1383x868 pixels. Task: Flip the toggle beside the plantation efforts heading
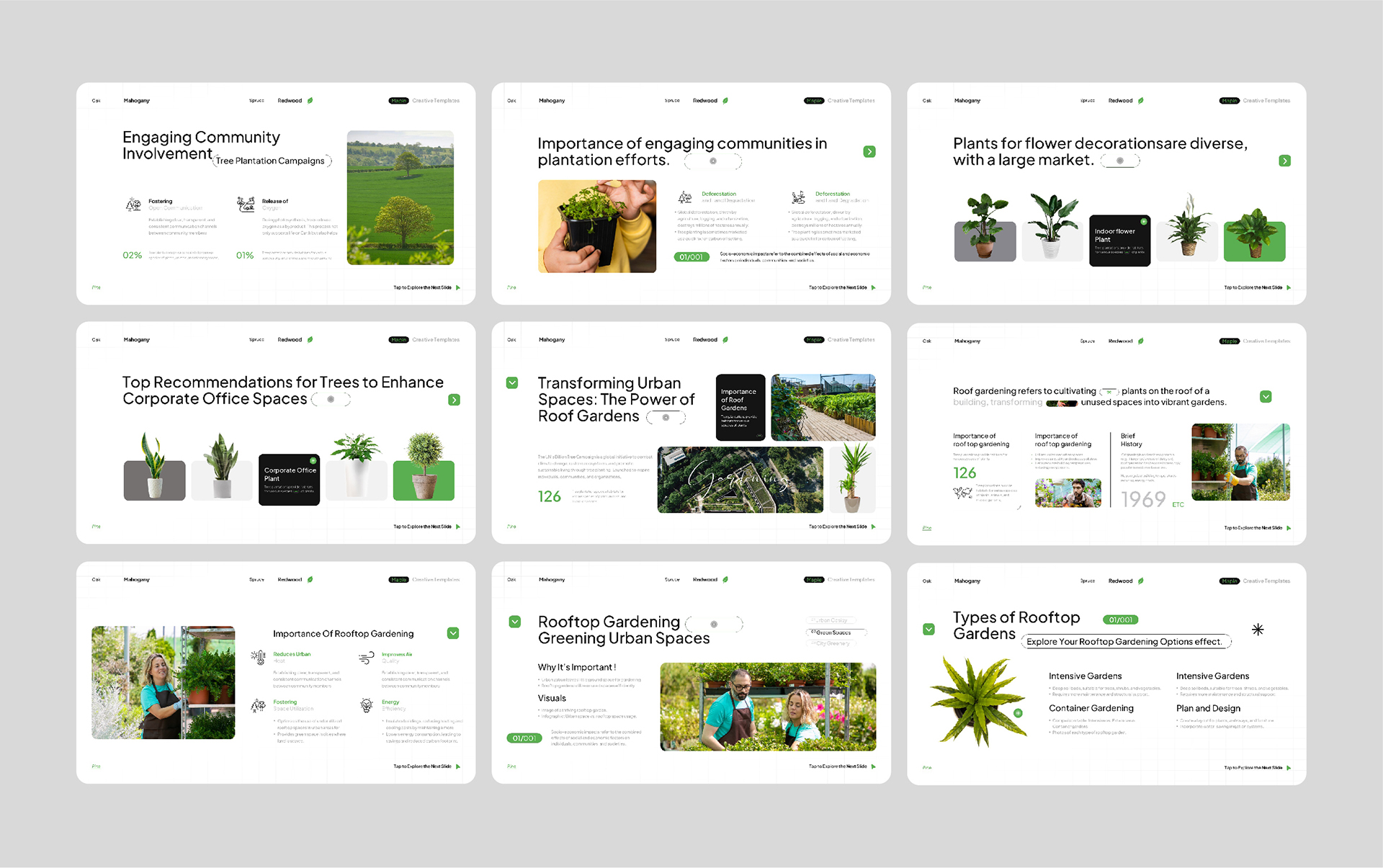[713, 161]
